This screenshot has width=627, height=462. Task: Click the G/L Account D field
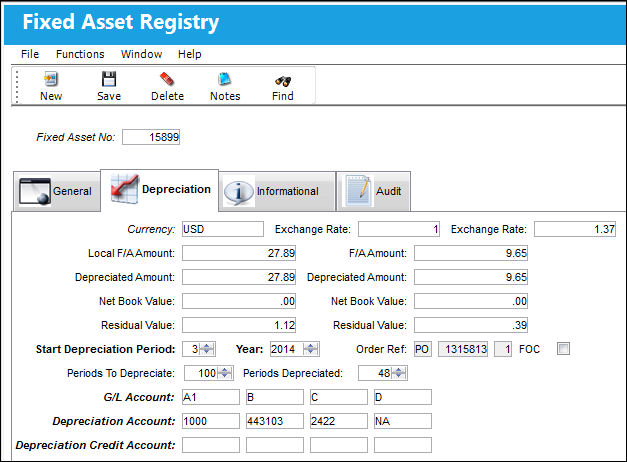[x=403, y=397]
